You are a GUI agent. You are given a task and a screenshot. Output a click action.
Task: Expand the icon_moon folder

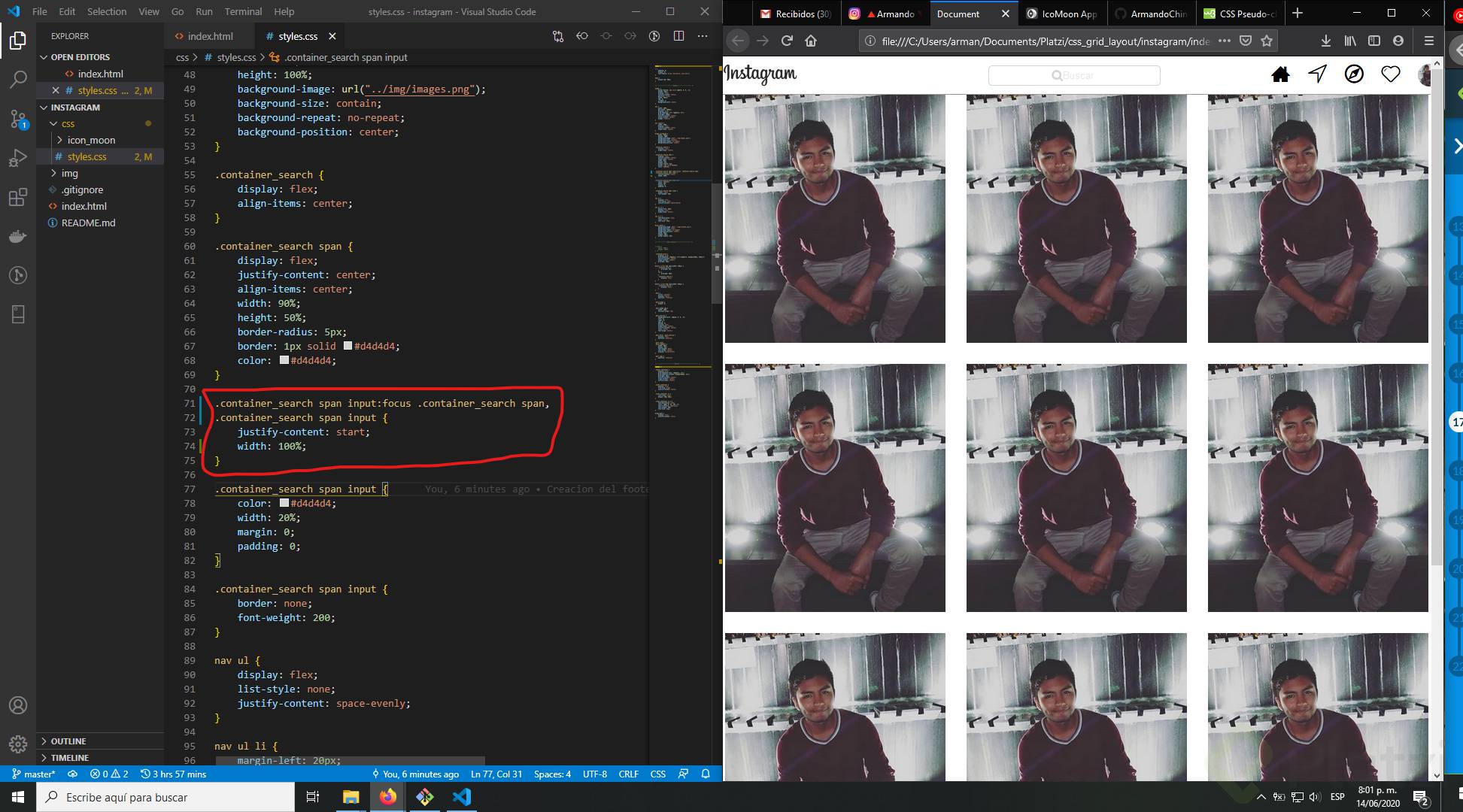click(x=90, y=140)
